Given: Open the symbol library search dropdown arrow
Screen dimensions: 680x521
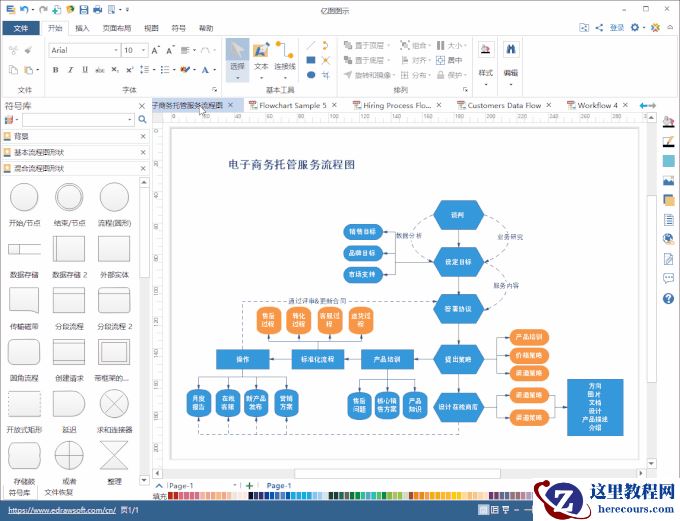Looking at the screenshot, I should click(x=130, y=120).
